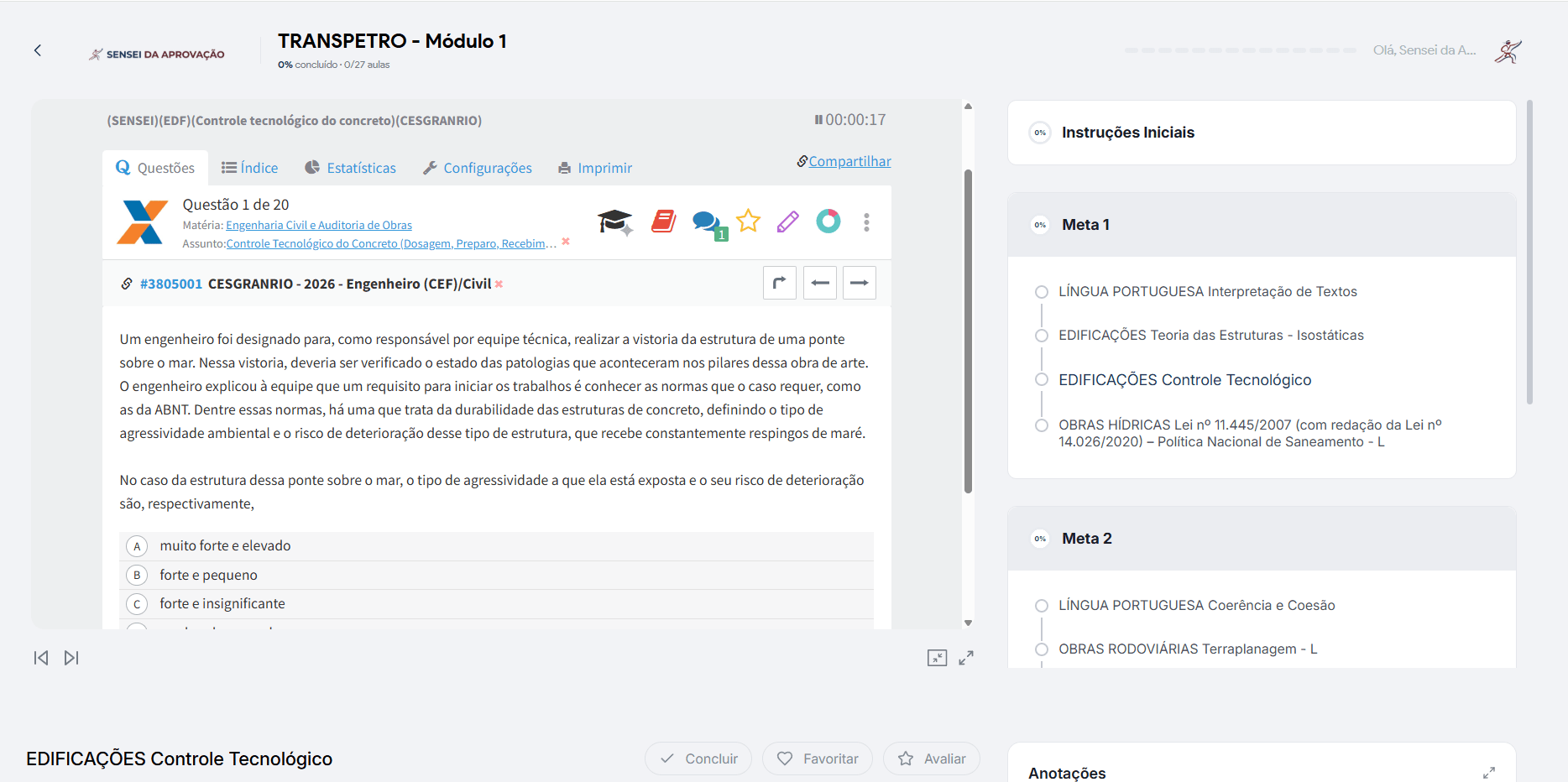1568x782 pixels.
Task: Open Engenharia Civil e Auditoria de Obras link
Action: tap(319, 225)
